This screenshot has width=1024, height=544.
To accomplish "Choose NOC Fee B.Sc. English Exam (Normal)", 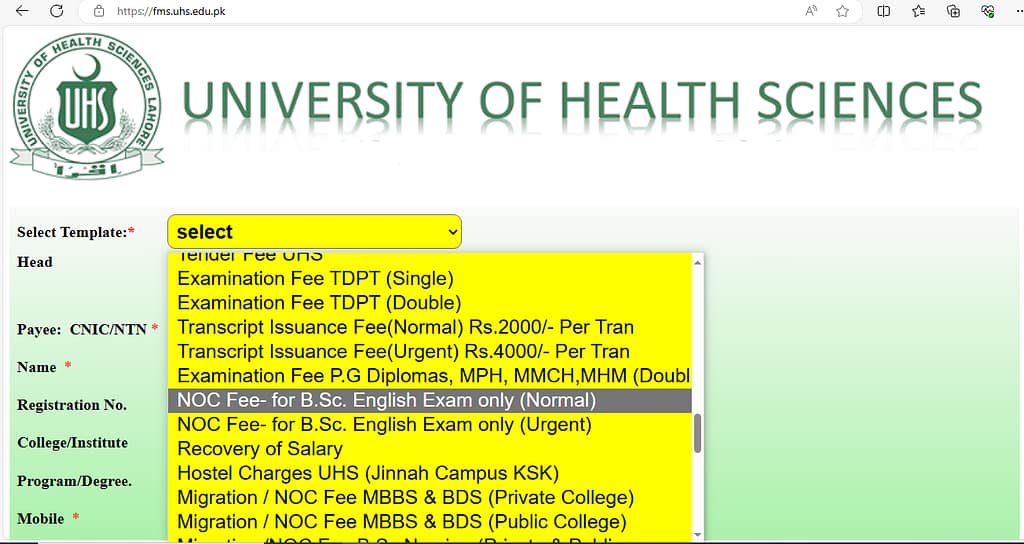I will [x=386, y=401].
